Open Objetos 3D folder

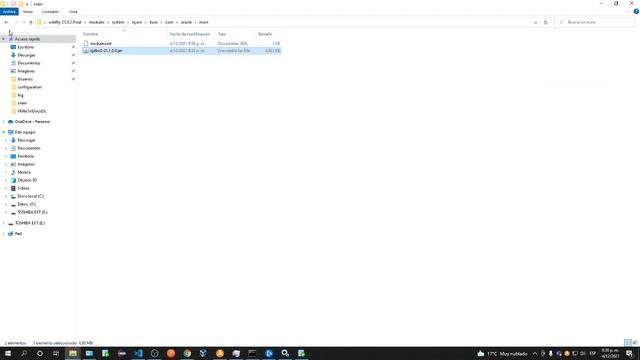27,180
